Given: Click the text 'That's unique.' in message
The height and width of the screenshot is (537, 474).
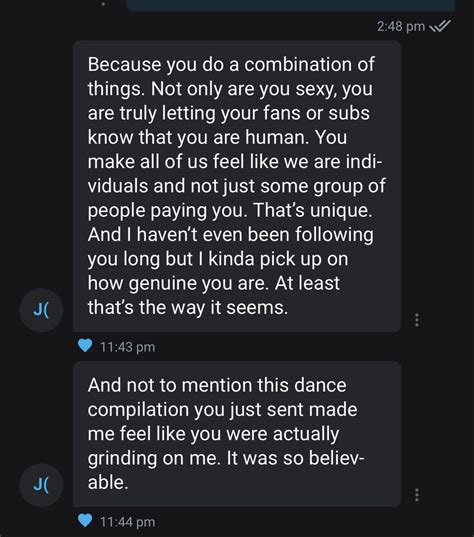Looking at the screenshot, I should 313,210.
